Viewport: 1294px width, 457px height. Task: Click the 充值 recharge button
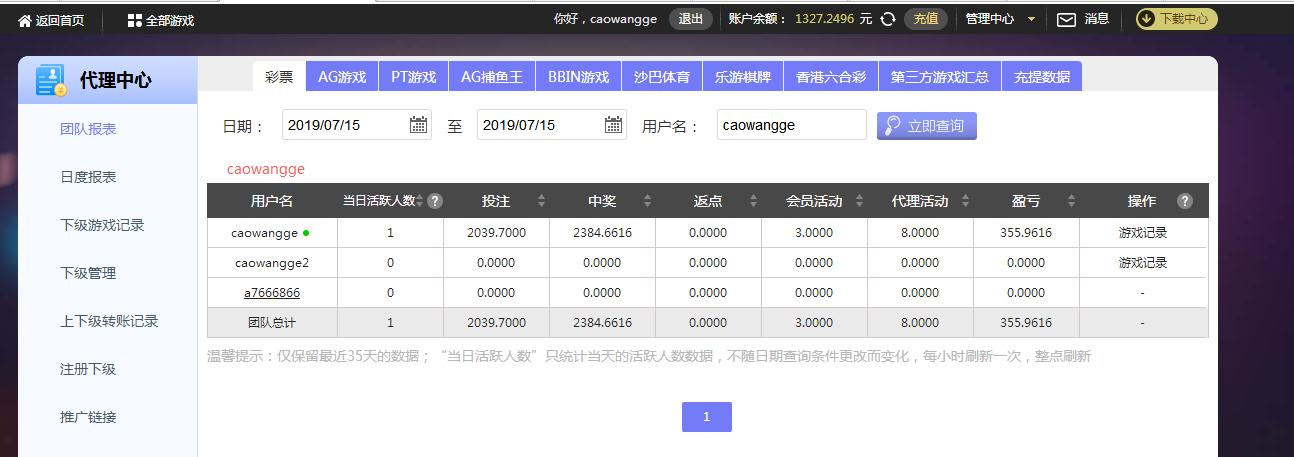[x=926, y=19]
